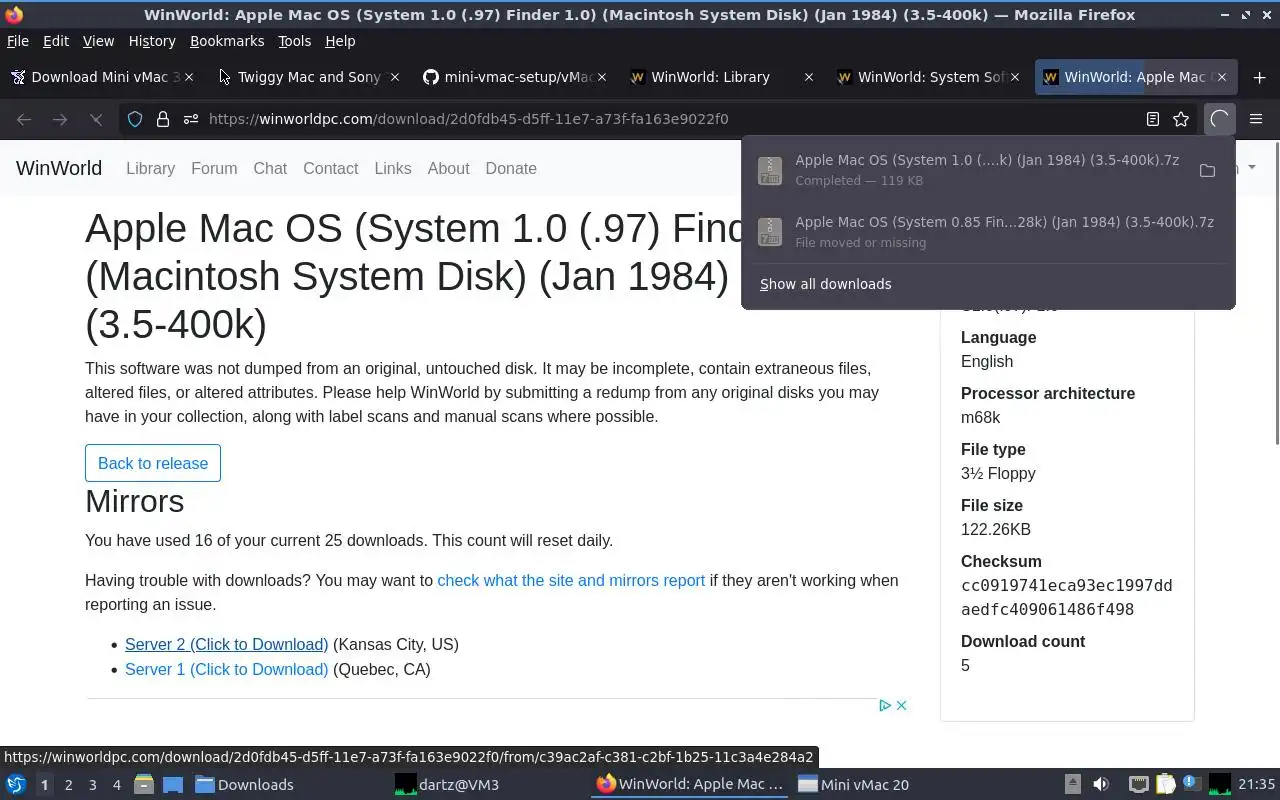Click the Back to release button

coord(153,463)
